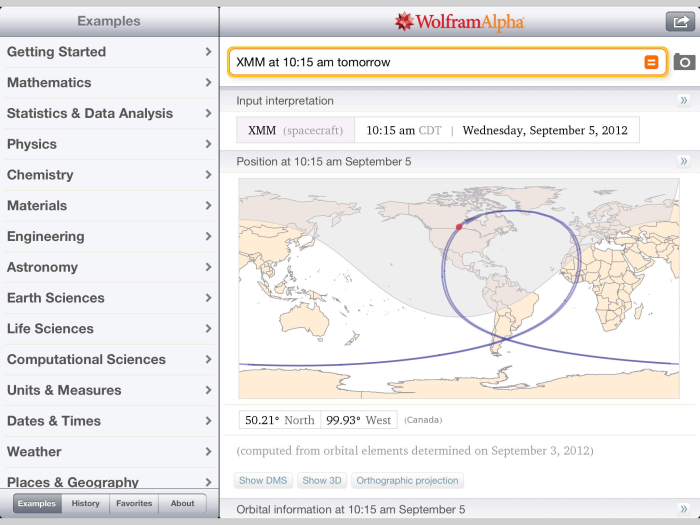Tap the share icon in the header
This screenshot has width=700, height=525.
coord(680,21)
